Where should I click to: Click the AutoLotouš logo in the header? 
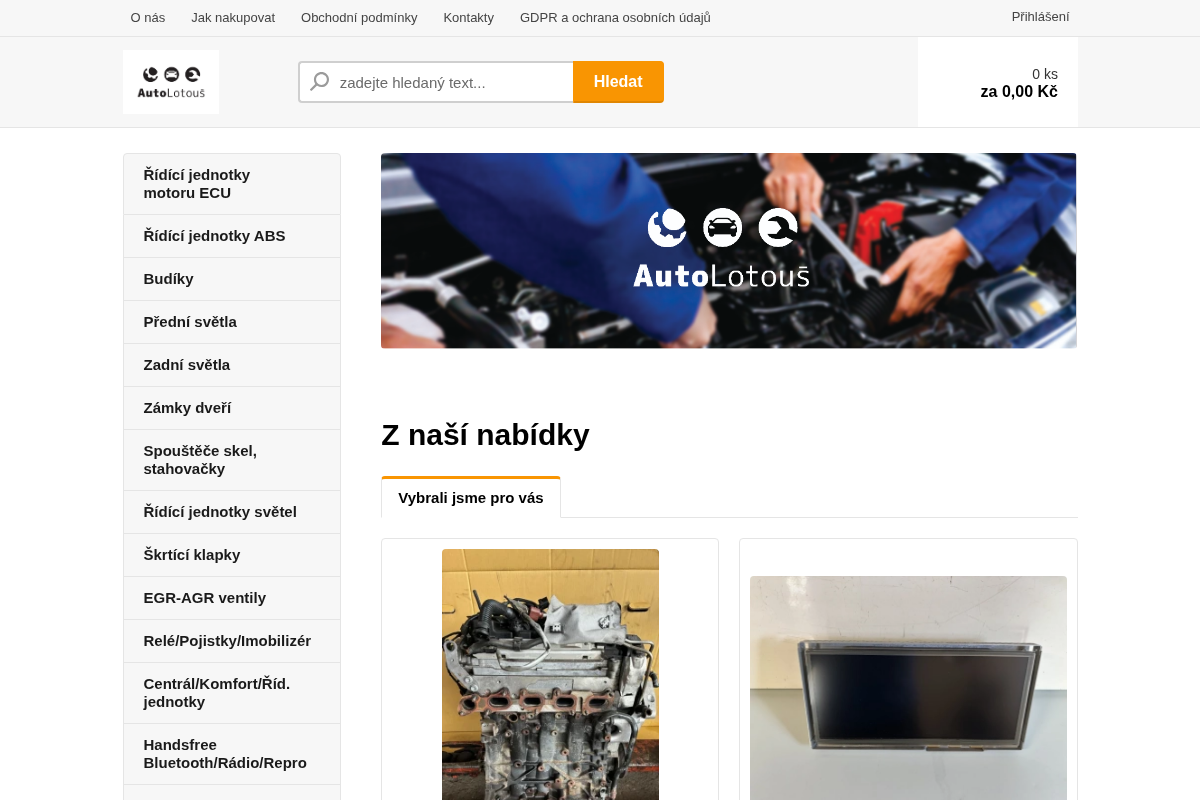pos(171,82)
